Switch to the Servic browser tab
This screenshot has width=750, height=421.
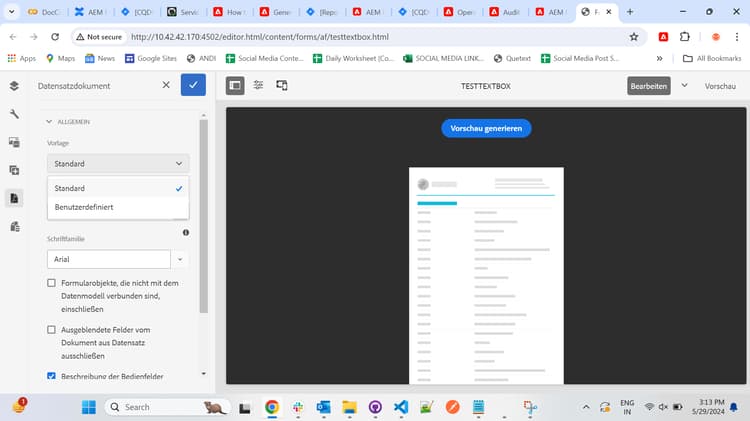(183, 12)
